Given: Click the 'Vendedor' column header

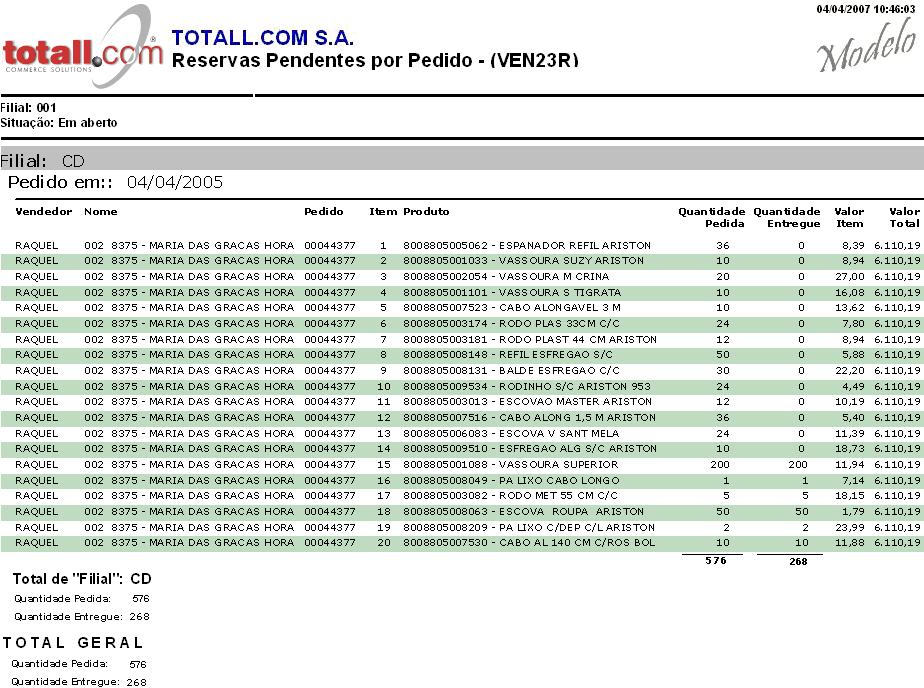Looking at the screenshot, I should click(x=44, y=211).
